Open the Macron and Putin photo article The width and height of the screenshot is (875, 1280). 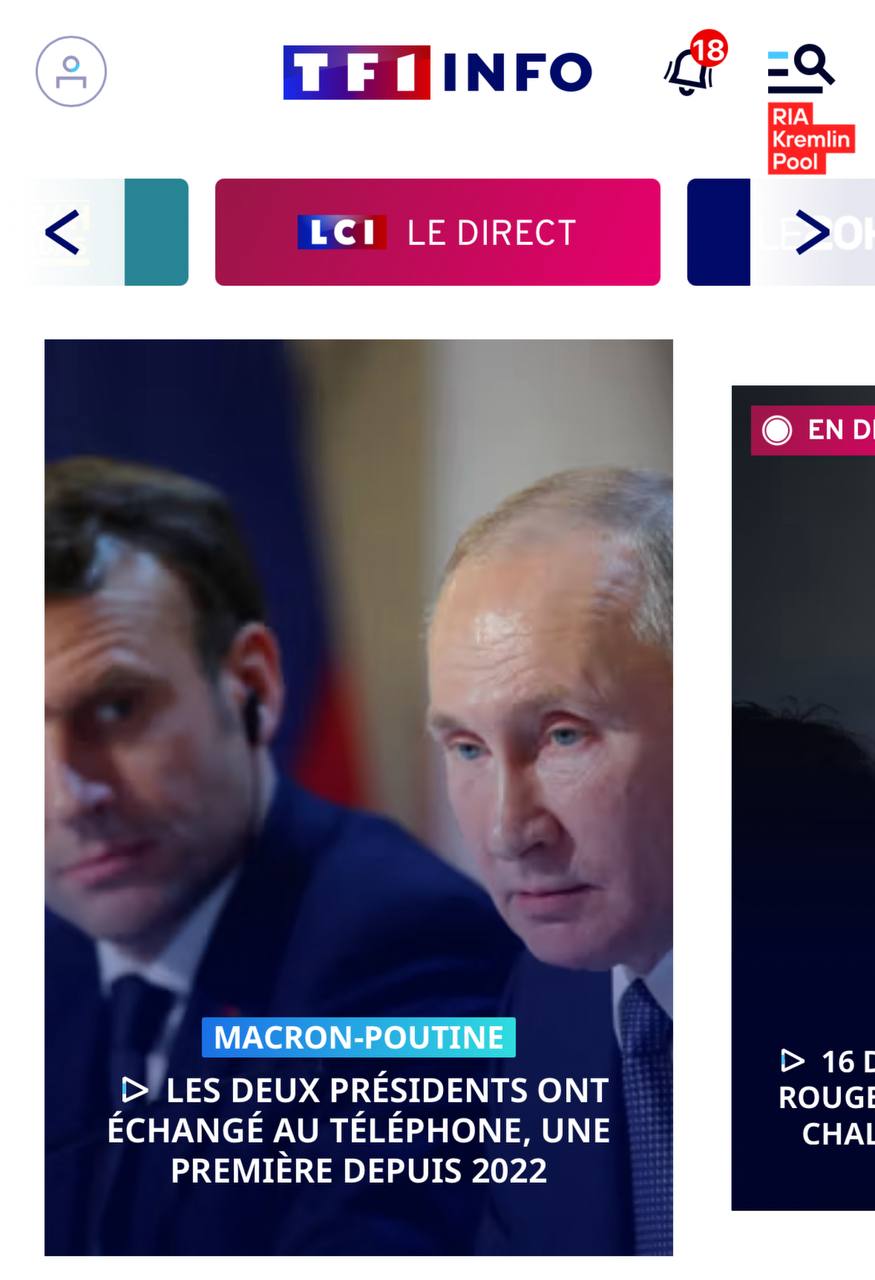[358, 797]
